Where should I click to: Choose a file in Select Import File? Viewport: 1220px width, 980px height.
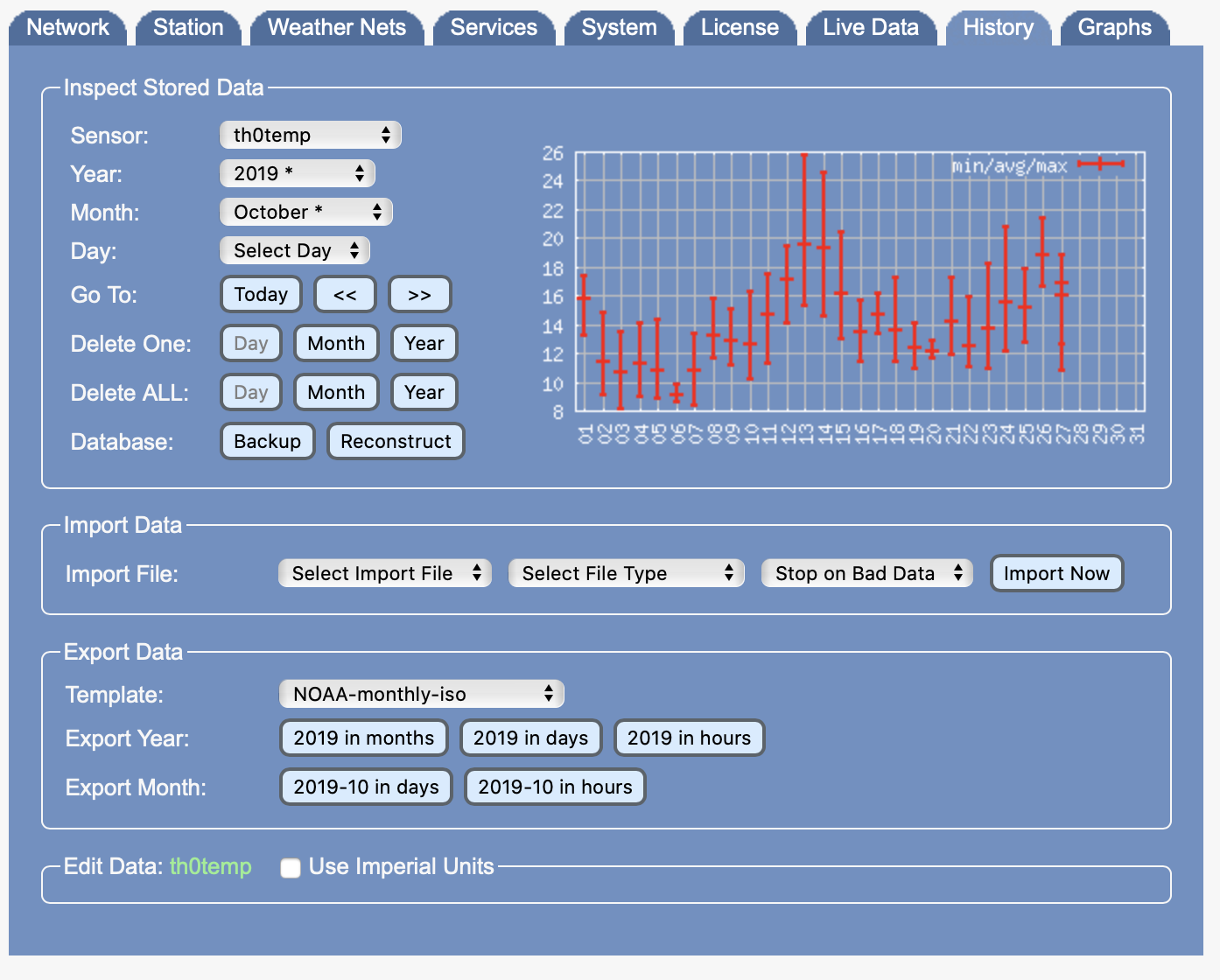point(384,573)
